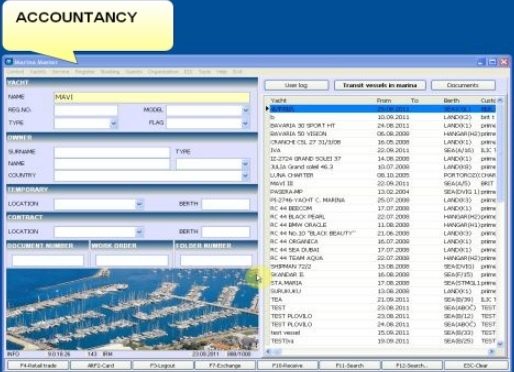
Task: Click the marina aerial photo
Action: pyautogui.click(x=132, y=308)
